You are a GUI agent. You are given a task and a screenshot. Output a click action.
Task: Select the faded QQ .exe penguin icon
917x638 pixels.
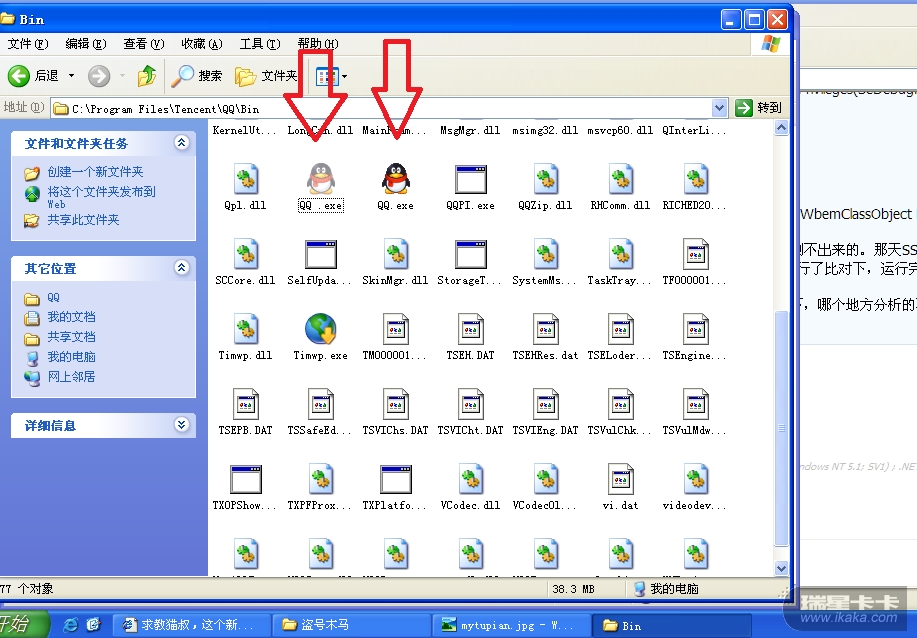pos(320,178)
